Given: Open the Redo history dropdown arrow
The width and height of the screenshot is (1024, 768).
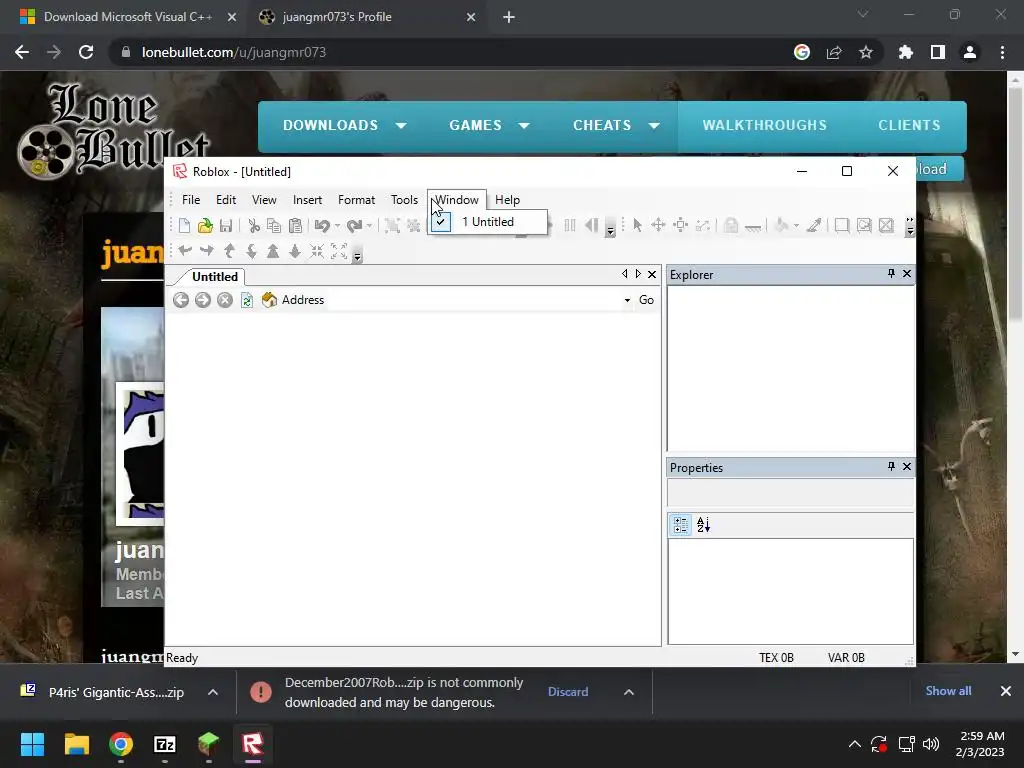Looking at the screenshot, I should coord(370,226).
